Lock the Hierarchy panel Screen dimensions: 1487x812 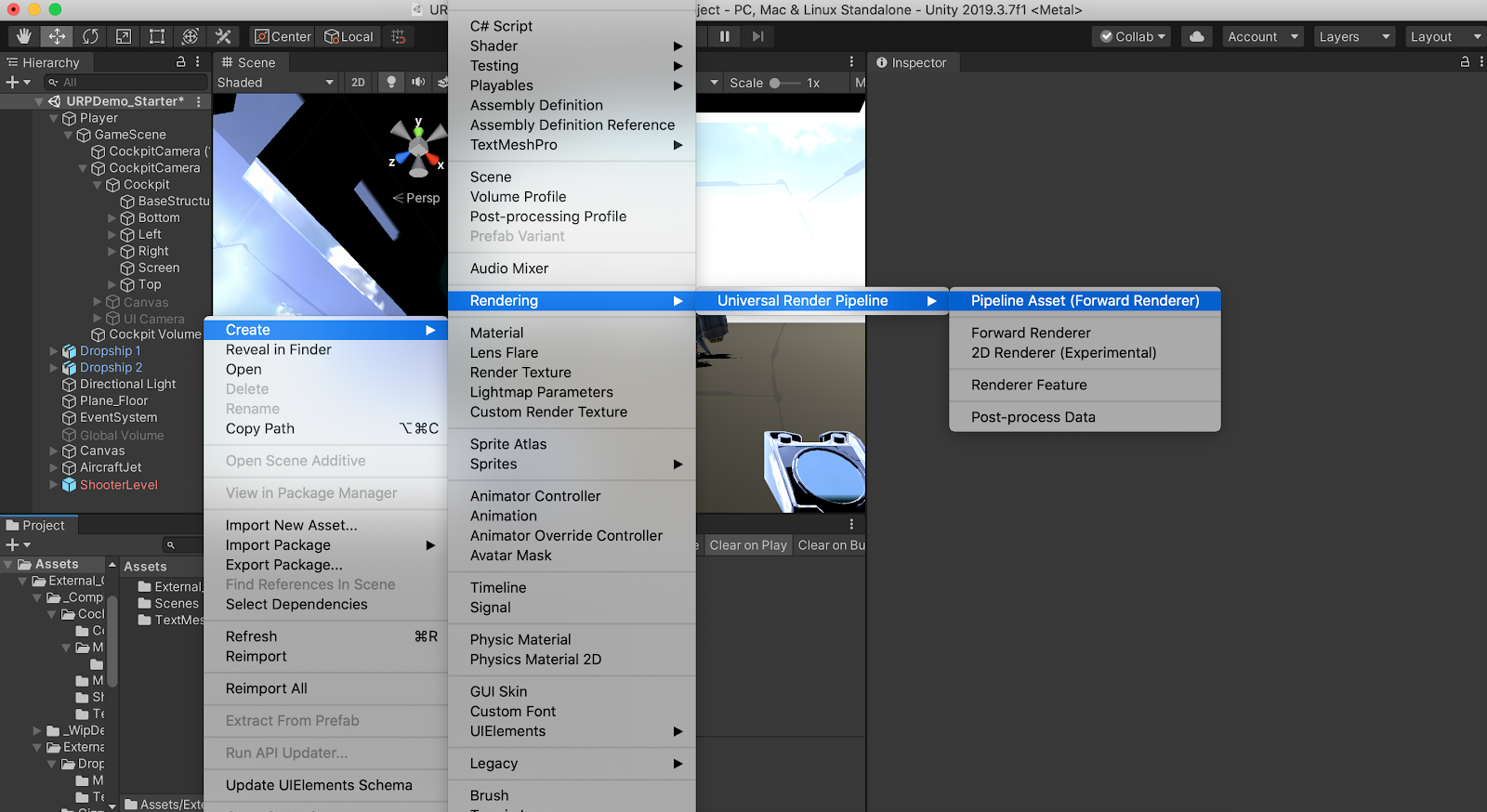click(x=181, y=61)
